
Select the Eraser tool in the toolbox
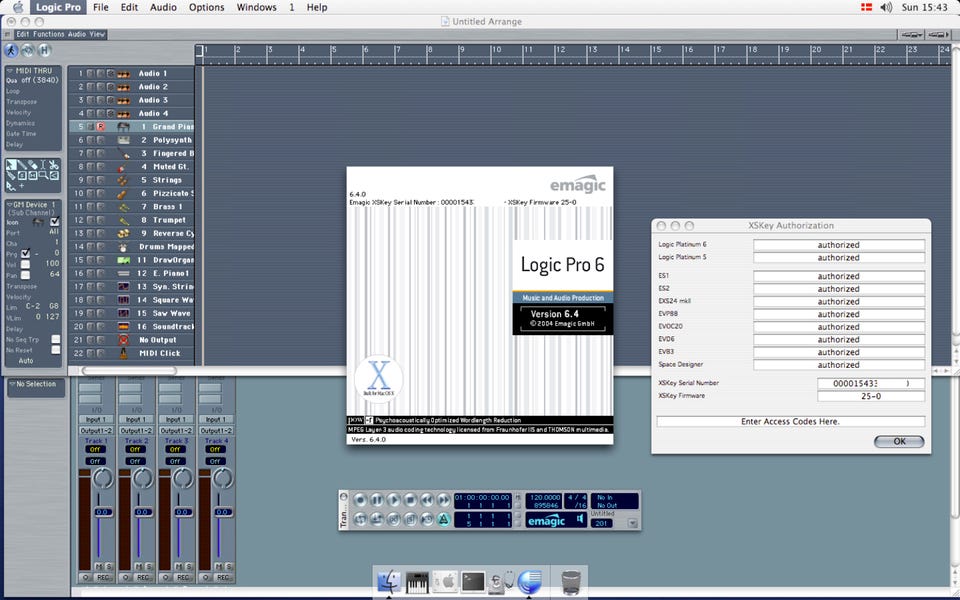coord(32,164)
